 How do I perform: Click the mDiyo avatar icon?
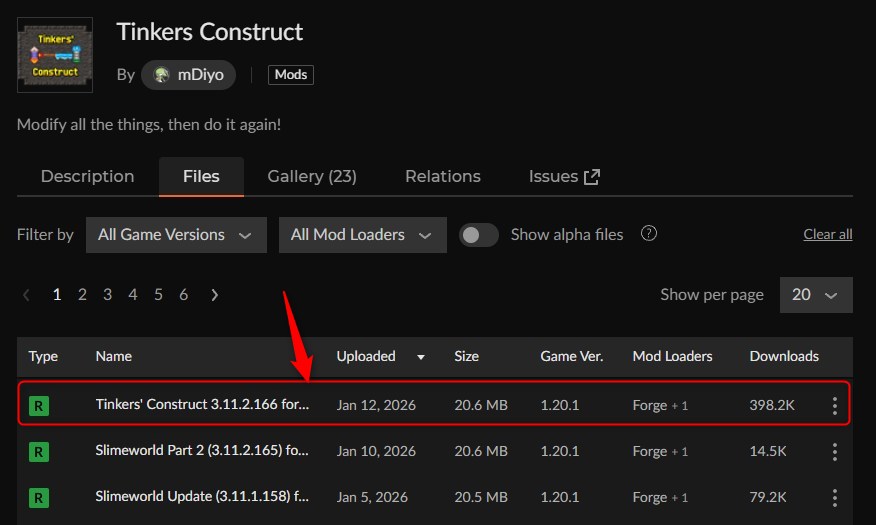pyautogui.click(x=161, y=75)
